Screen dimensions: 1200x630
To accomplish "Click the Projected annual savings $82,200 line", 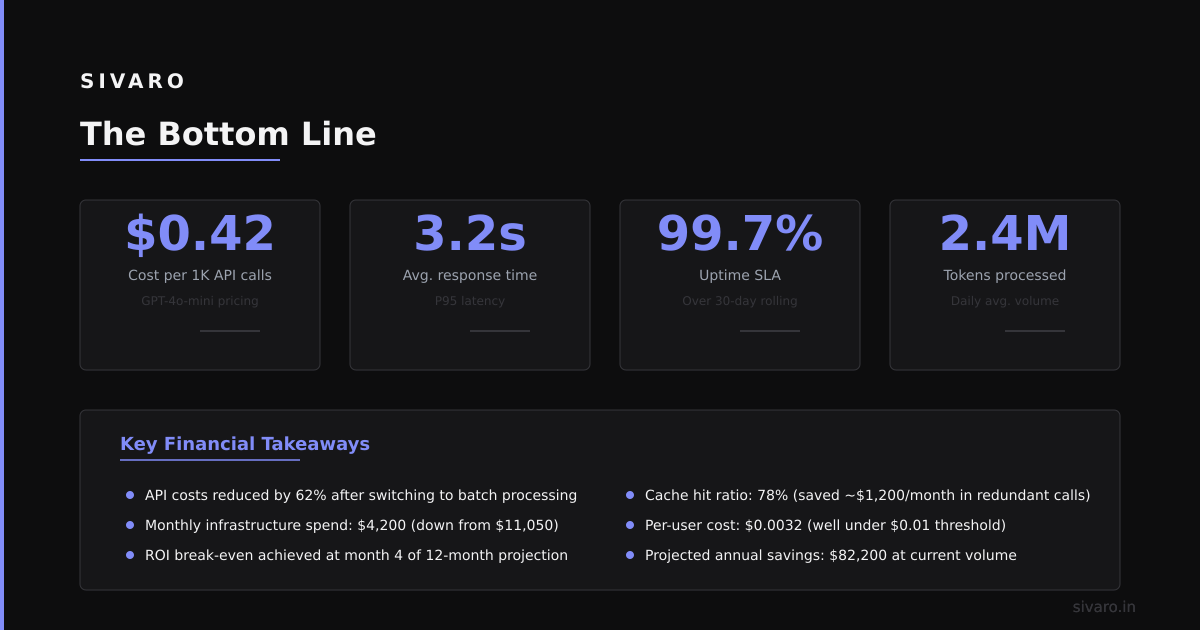I will (831, 555).
